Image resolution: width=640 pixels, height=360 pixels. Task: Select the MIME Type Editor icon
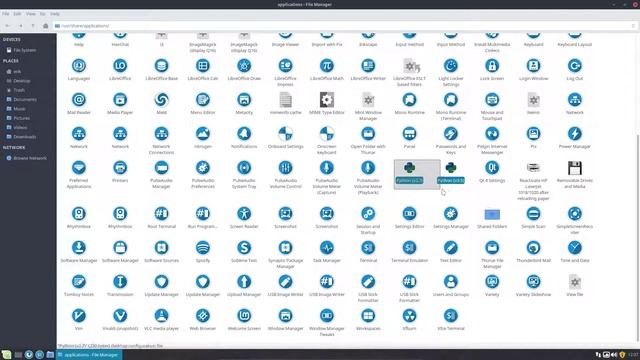click(327, 100)
